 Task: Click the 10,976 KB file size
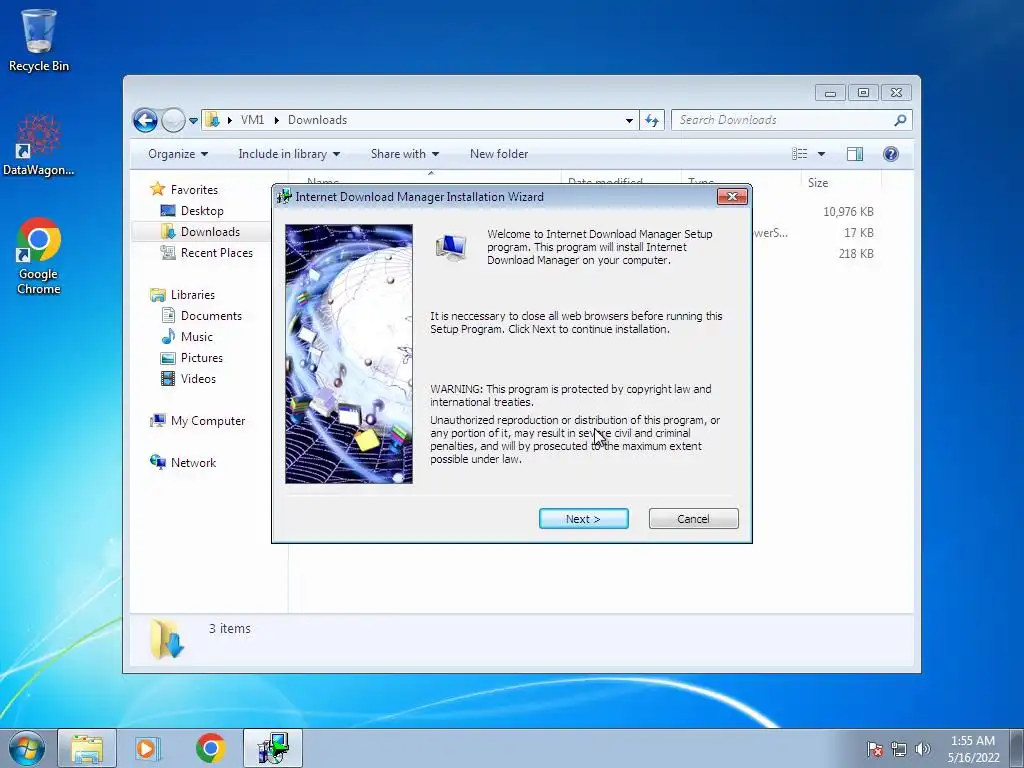coord(848,212)
